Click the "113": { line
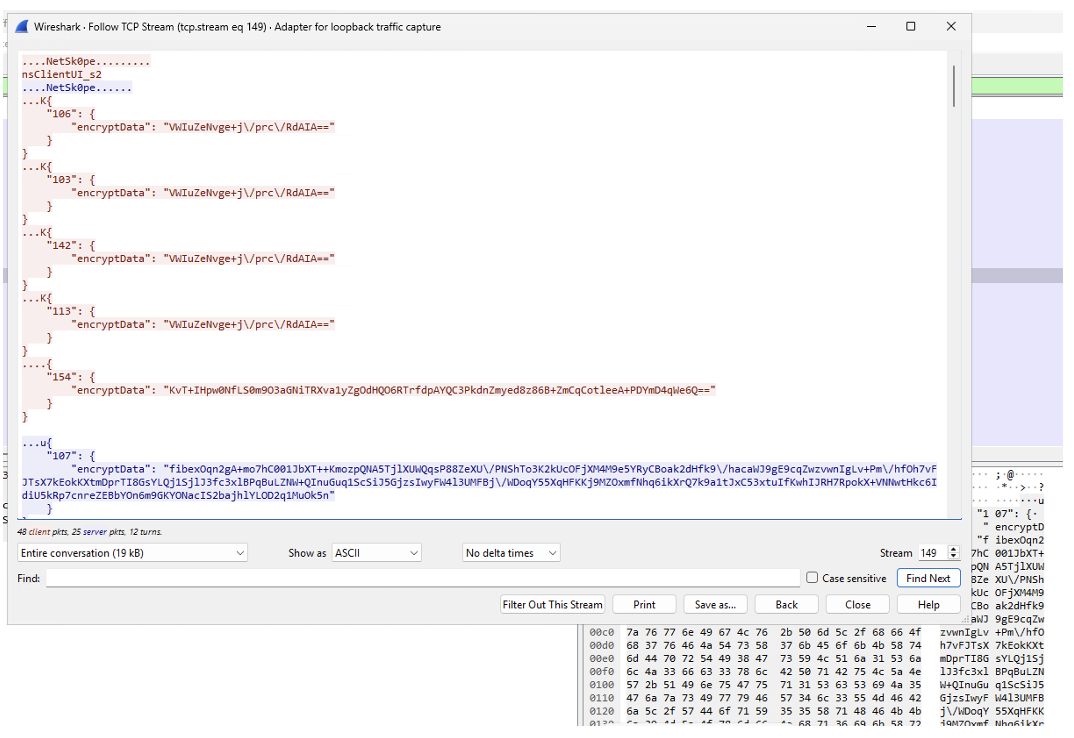 coord(71,311)
